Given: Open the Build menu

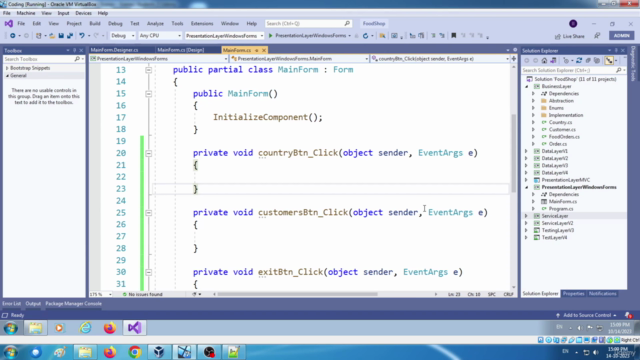Looking at the screenshot, I should click(95, 24).
